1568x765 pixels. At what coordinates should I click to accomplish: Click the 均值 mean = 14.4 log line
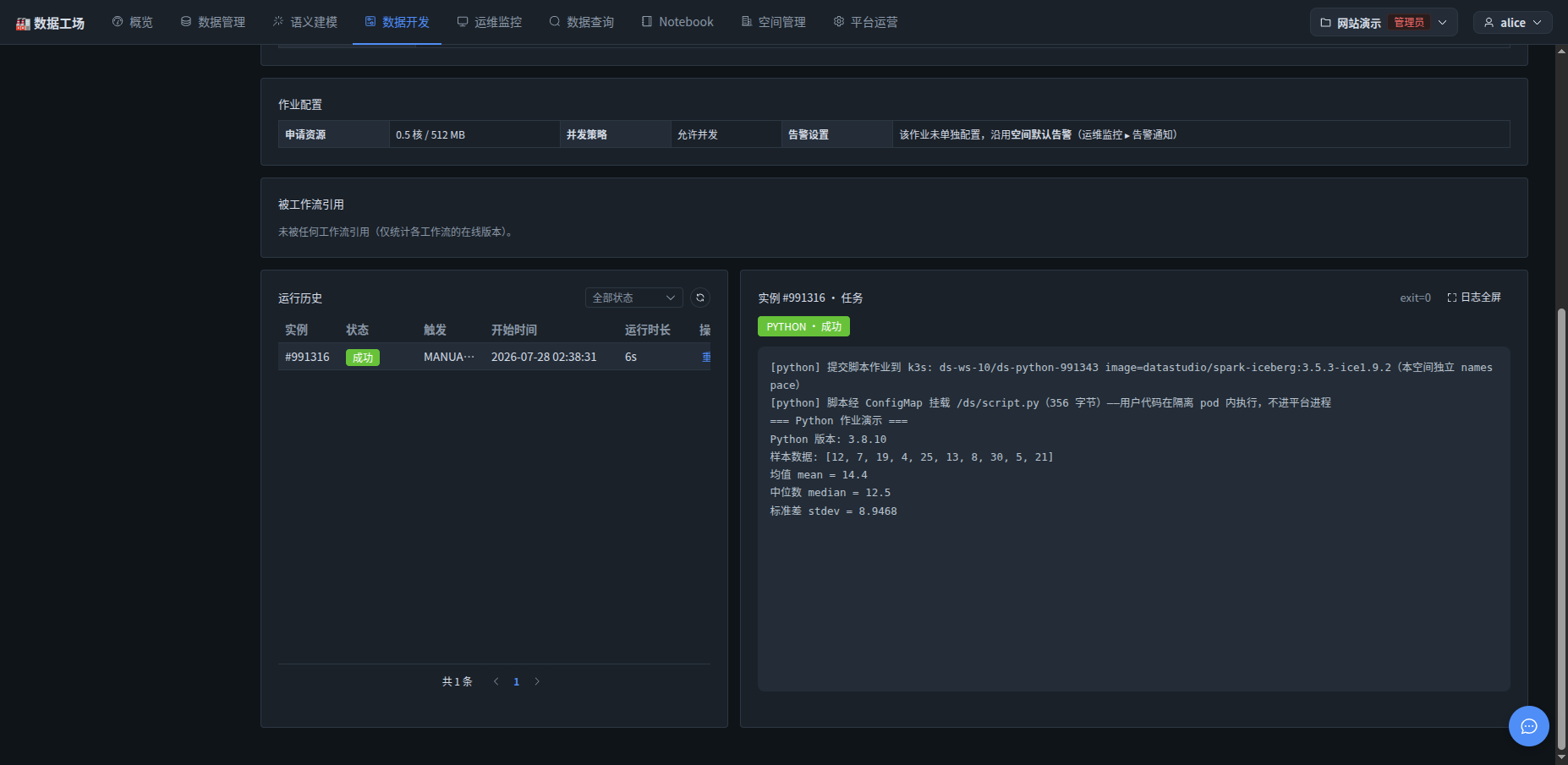[x=819, y=475]
